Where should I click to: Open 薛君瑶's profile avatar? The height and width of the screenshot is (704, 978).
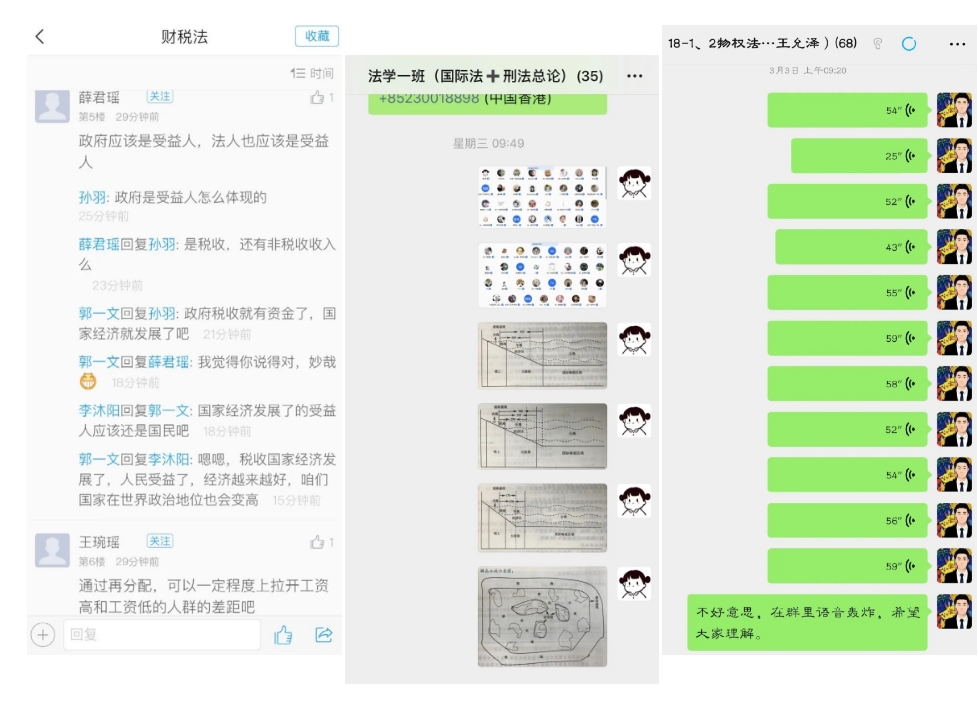coord(53,105)
